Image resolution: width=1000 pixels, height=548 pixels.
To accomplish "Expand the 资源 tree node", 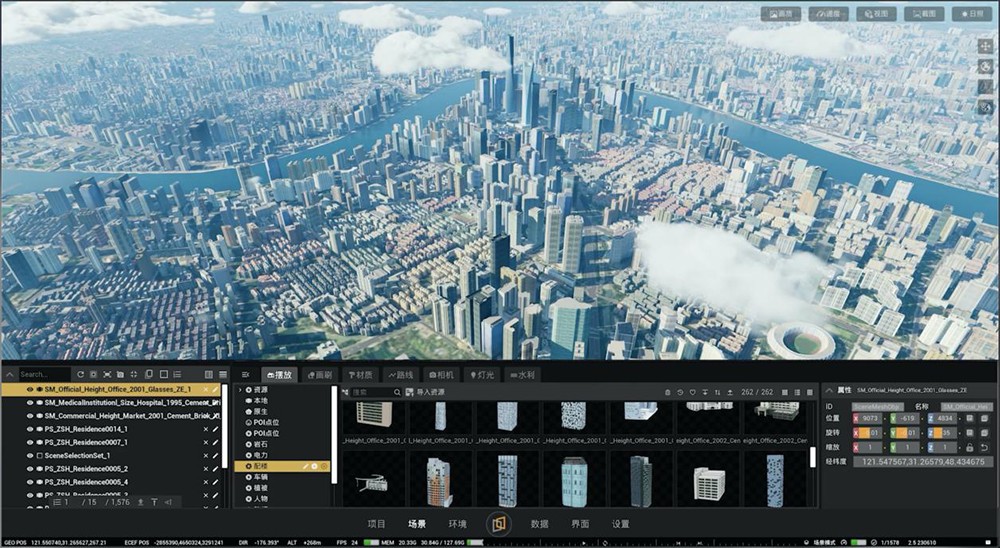I will pyautogui.click(x=239, y=389).
